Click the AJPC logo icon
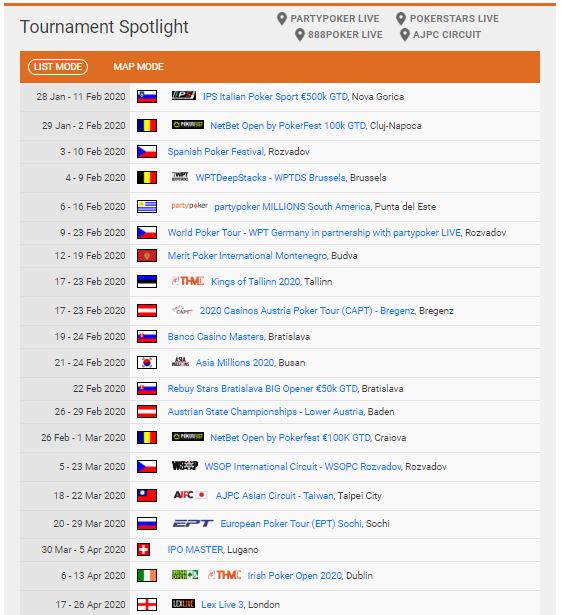Screen dimensions: 561x615 click(190, 495)
